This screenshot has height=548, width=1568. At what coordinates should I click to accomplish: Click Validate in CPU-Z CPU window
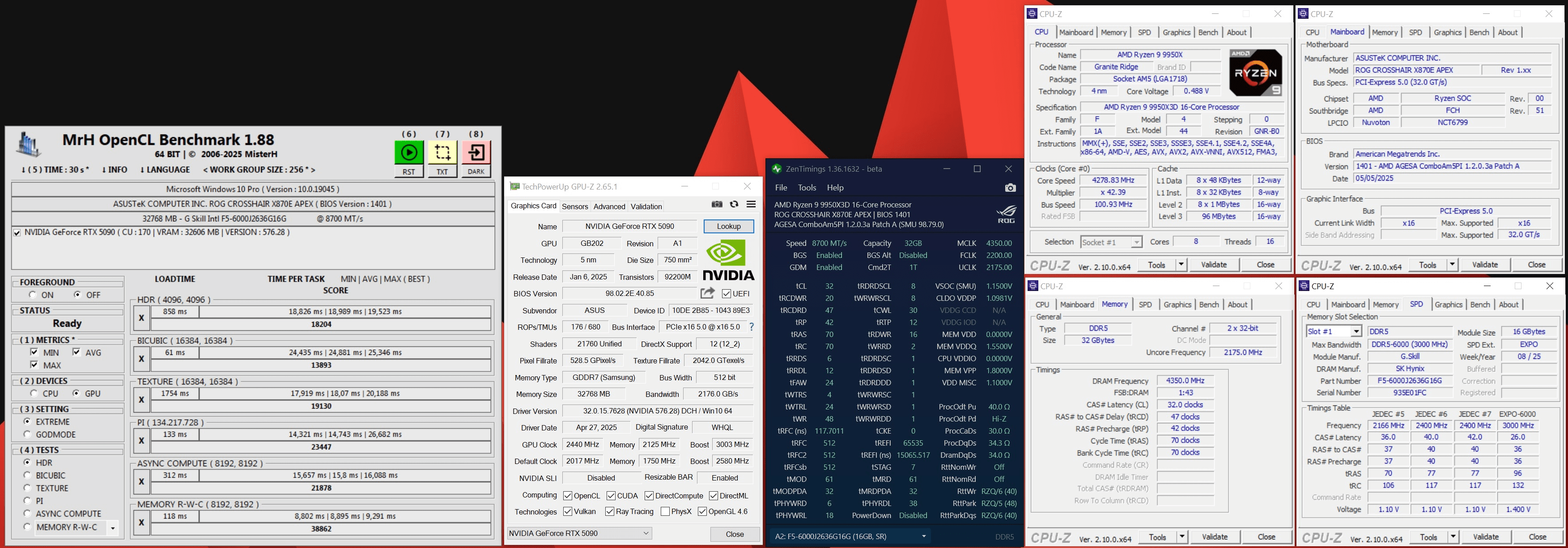click(x=1214, y=265)
